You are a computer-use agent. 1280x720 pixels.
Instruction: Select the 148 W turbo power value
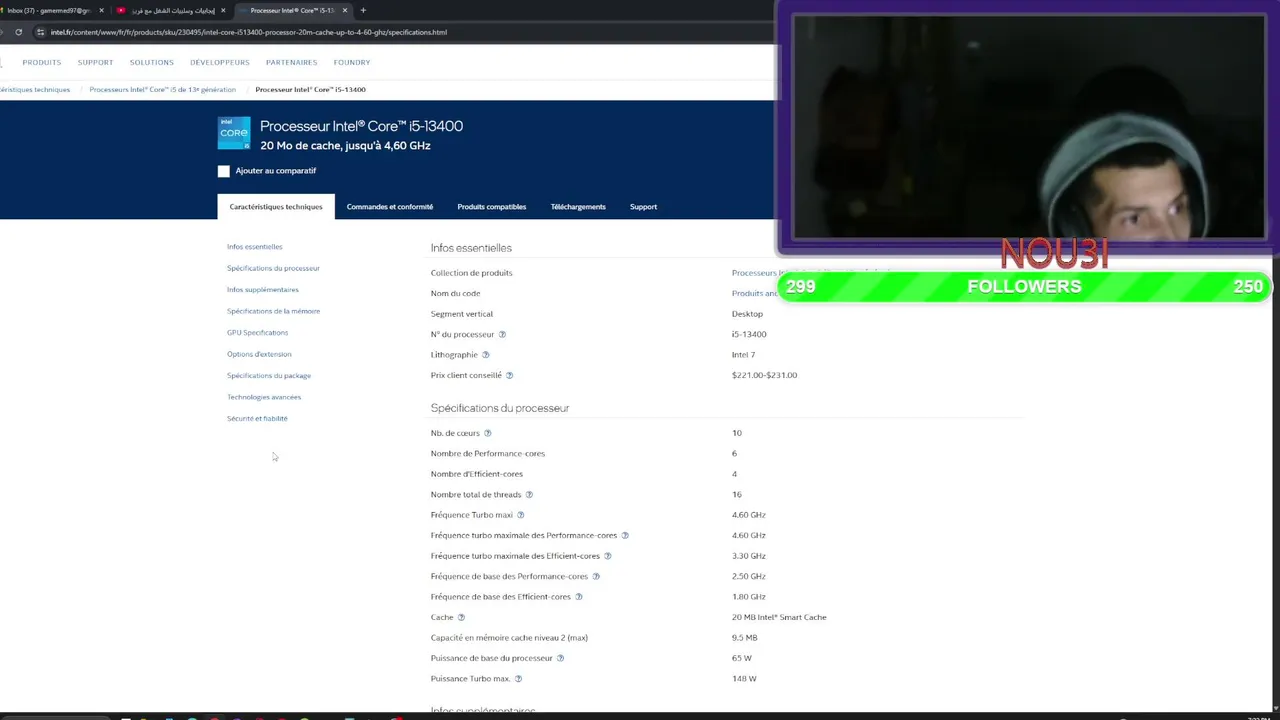(744, 679)
